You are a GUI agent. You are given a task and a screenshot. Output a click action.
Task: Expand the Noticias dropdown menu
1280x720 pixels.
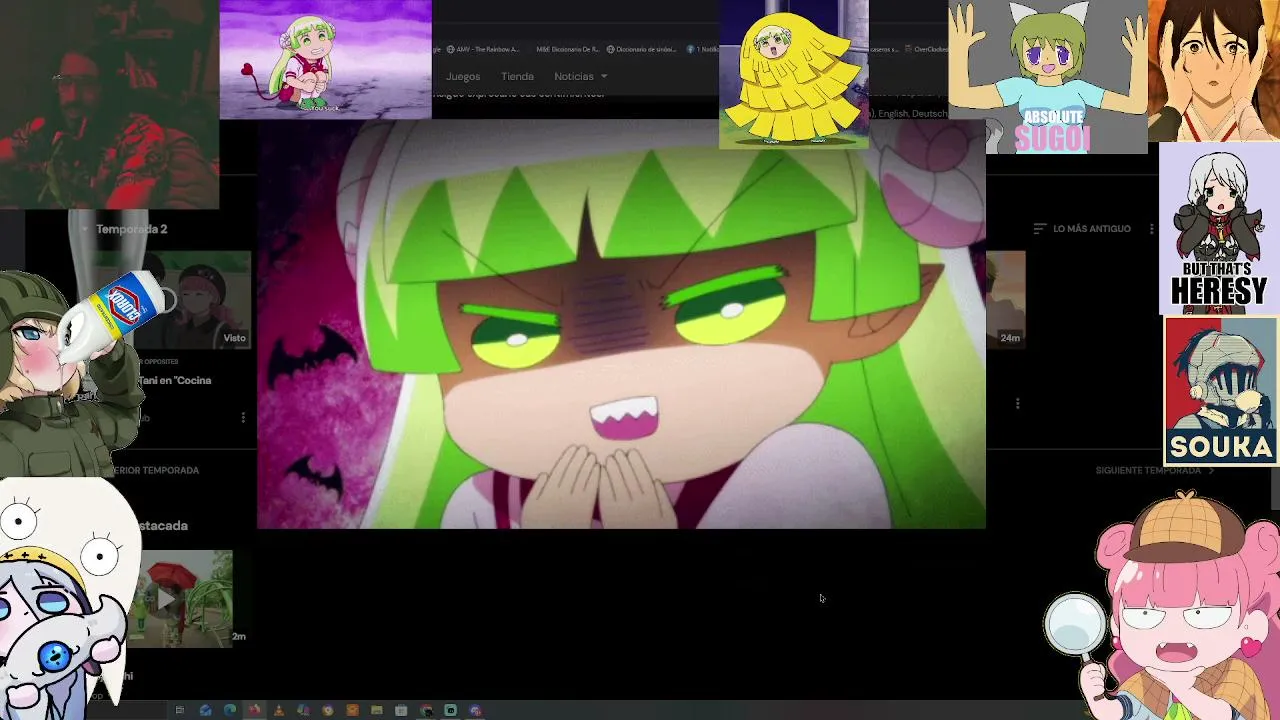pos(581,76)
